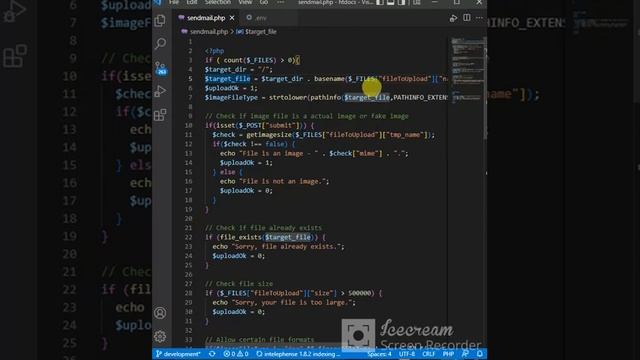Open the Search view in activity bar

click(x=160, y=43)
